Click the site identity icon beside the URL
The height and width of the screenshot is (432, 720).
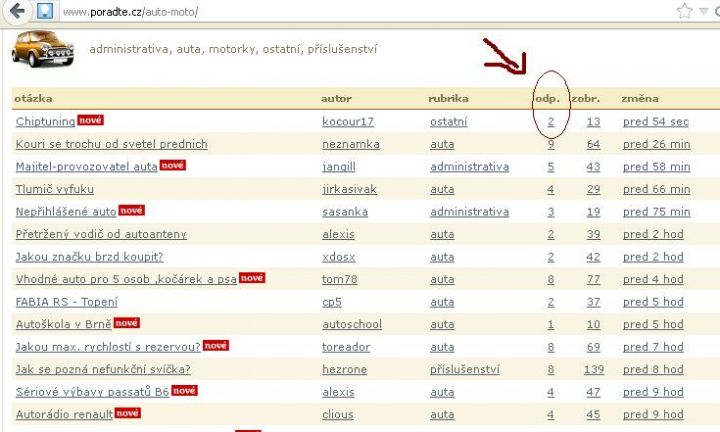pos(45,11)
